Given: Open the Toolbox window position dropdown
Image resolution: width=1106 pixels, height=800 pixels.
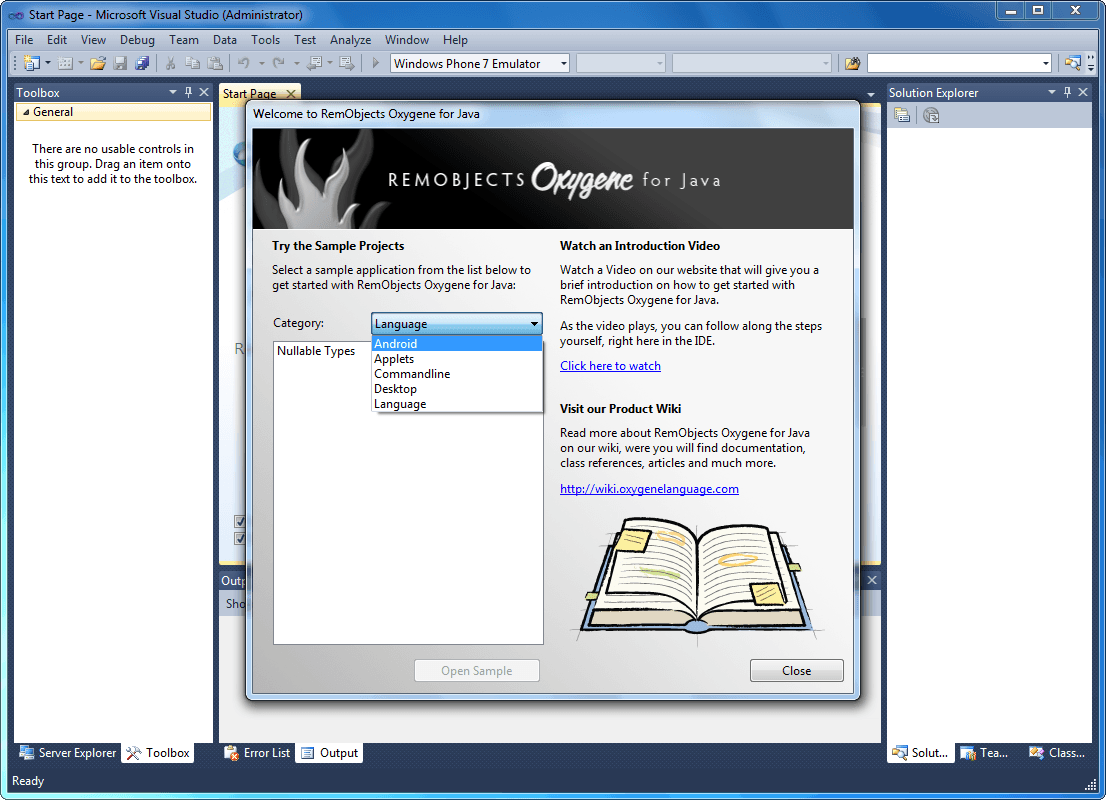Looking at the screenshot, I should tap(173, 92).
